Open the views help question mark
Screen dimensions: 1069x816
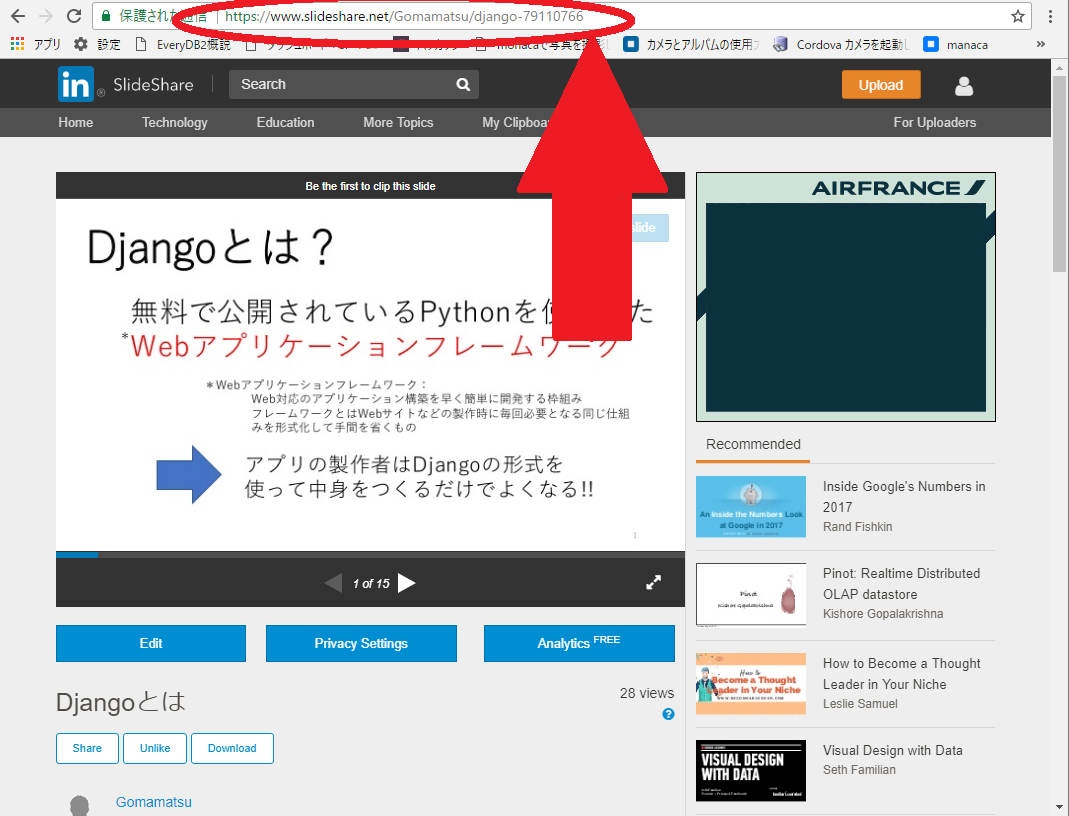point(668,714)
